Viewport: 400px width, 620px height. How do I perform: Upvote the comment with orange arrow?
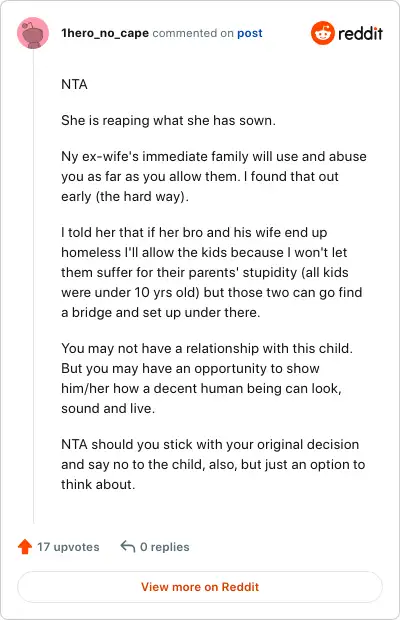[x=25, y=546]
